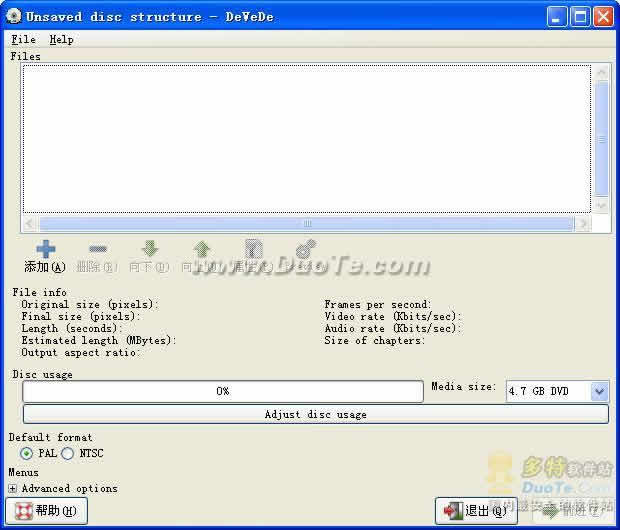Click the Disc usage 0% progress bar
This screenshot has width=620, height=530.
(x=223, y=391)
